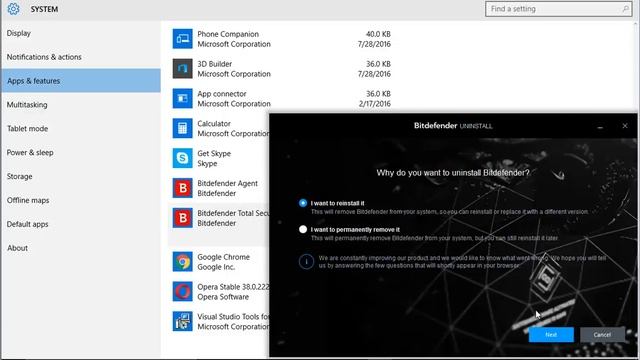Click the Phone Companion app icon

[182, 39]
